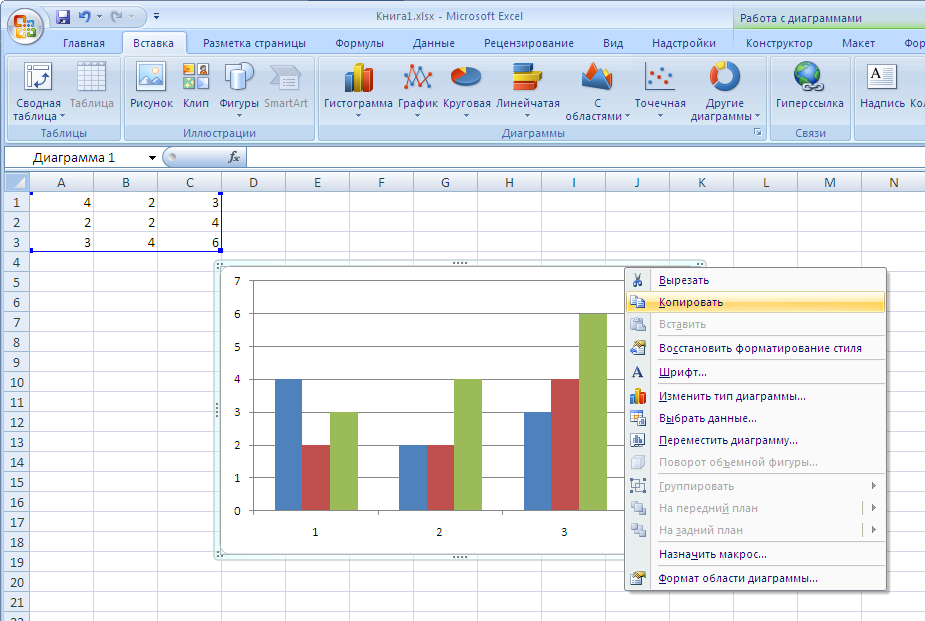Open Шрифт... from the context menu
The width and height of the screenshot is (925, 621).
click(755, 372)
